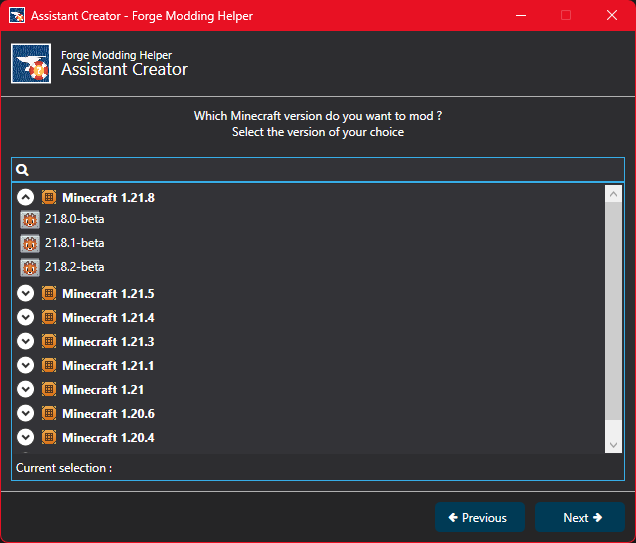Expand the Minecraft 1.20.4 group
This screenshot has height=543, width=636.
[x=25, y=437]
